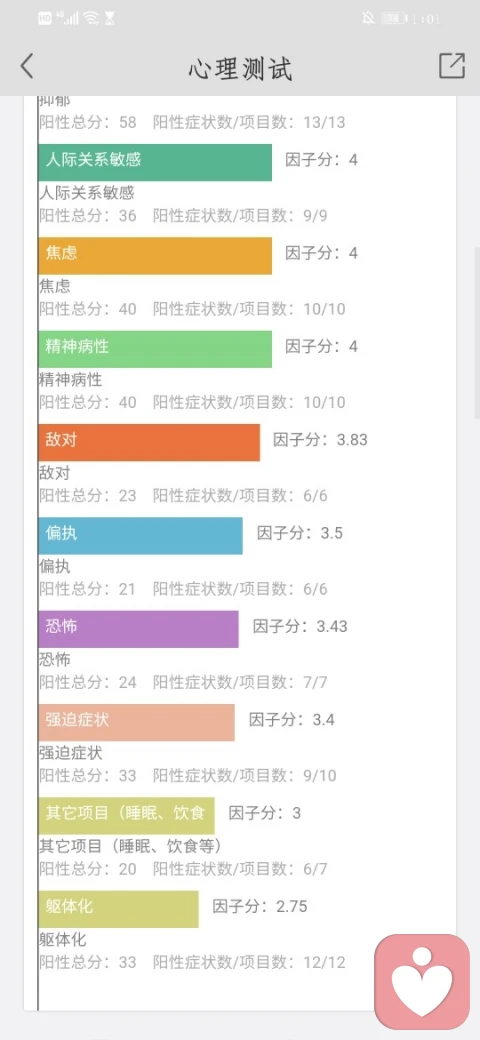Tap the pink heart floating icon

422,982
